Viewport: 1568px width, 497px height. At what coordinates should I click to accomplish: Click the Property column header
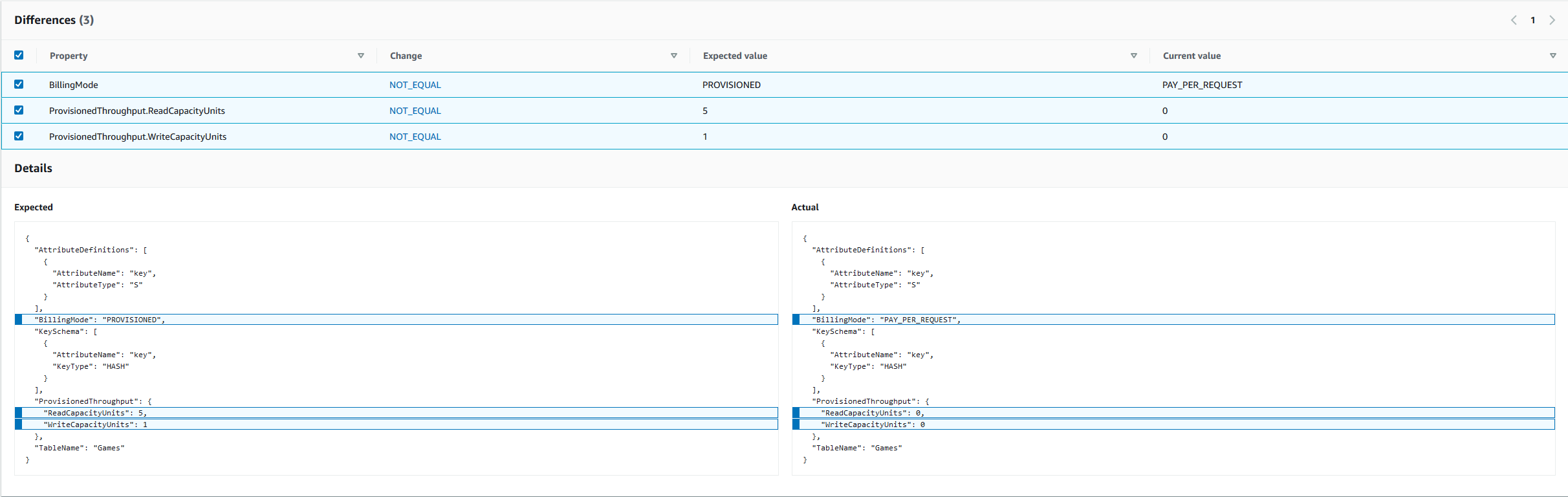[69, 56]
